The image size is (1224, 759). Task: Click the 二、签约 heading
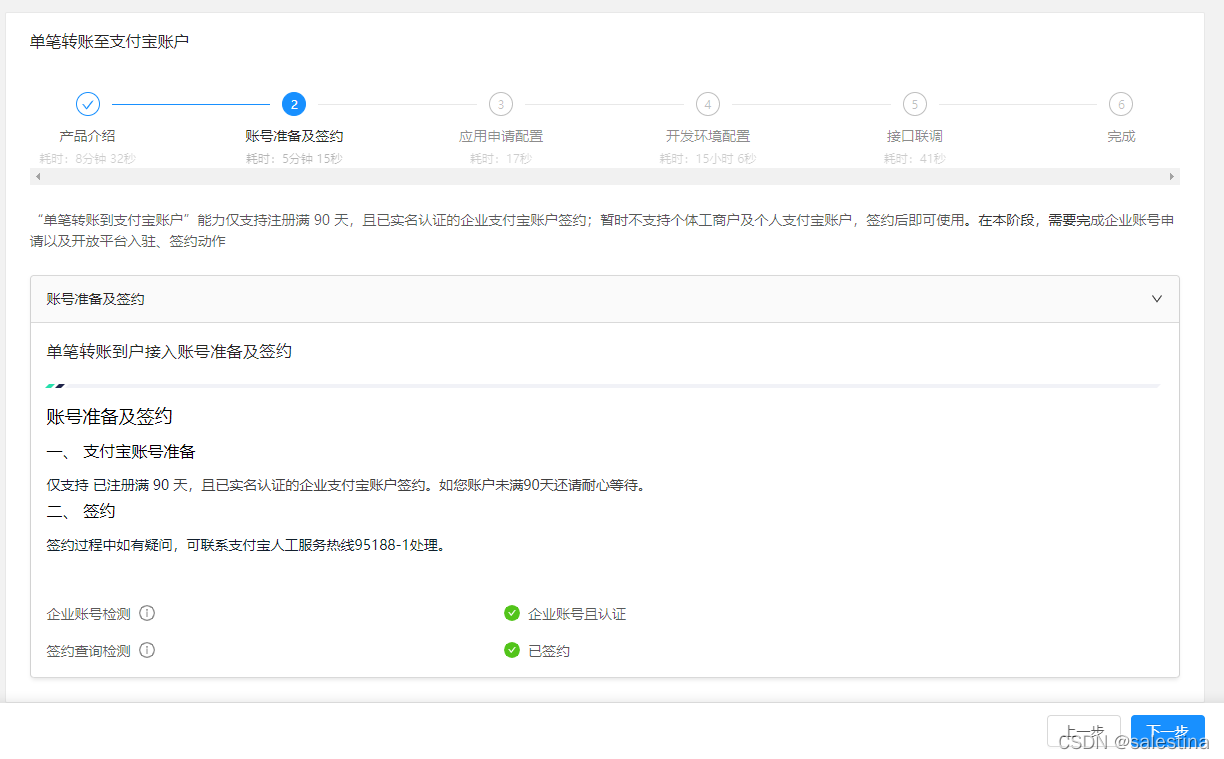81,511
